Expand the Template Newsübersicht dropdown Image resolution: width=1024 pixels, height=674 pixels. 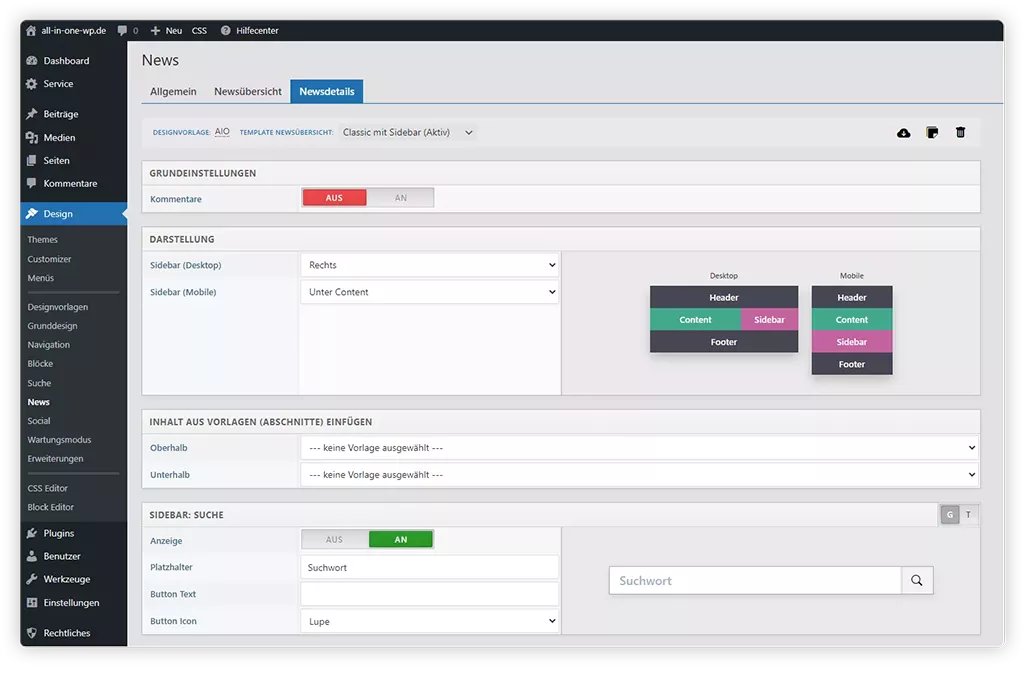click(x=407, y=132)
